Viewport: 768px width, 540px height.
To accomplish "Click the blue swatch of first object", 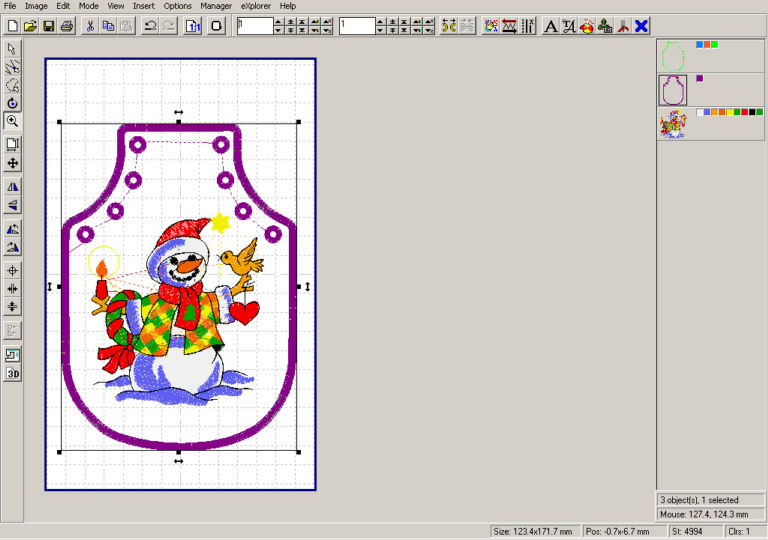I will click(x=699, y=45).
